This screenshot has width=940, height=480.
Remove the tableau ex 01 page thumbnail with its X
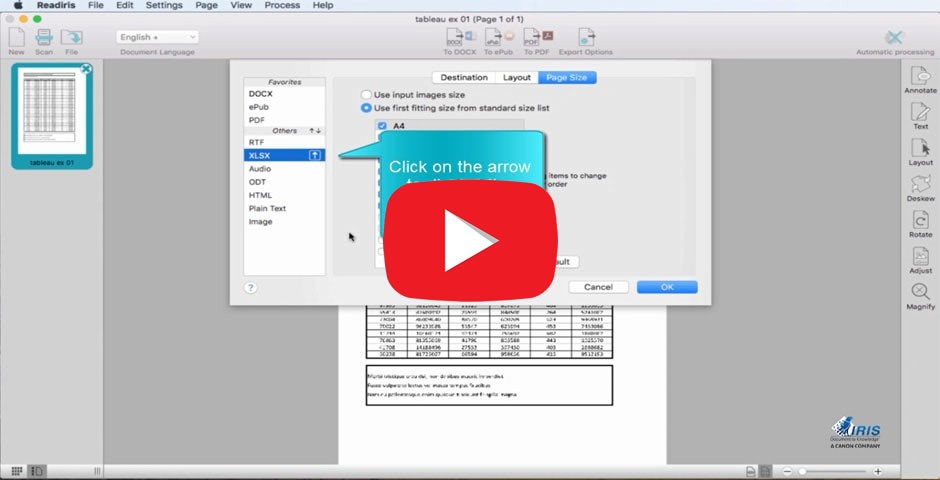pyautogui.click(x=86, y=69)
